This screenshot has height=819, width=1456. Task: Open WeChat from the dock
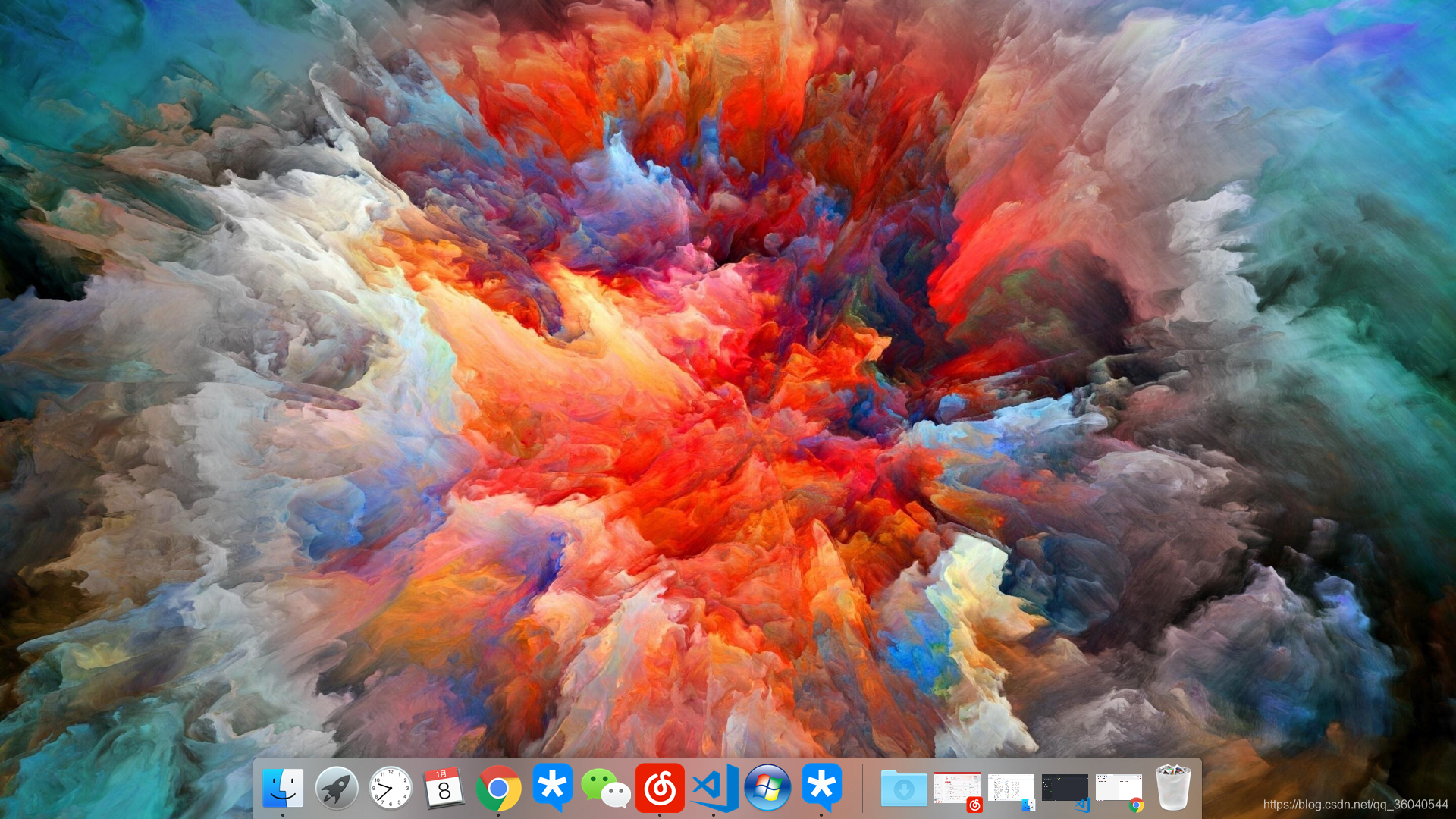[606, 788]
